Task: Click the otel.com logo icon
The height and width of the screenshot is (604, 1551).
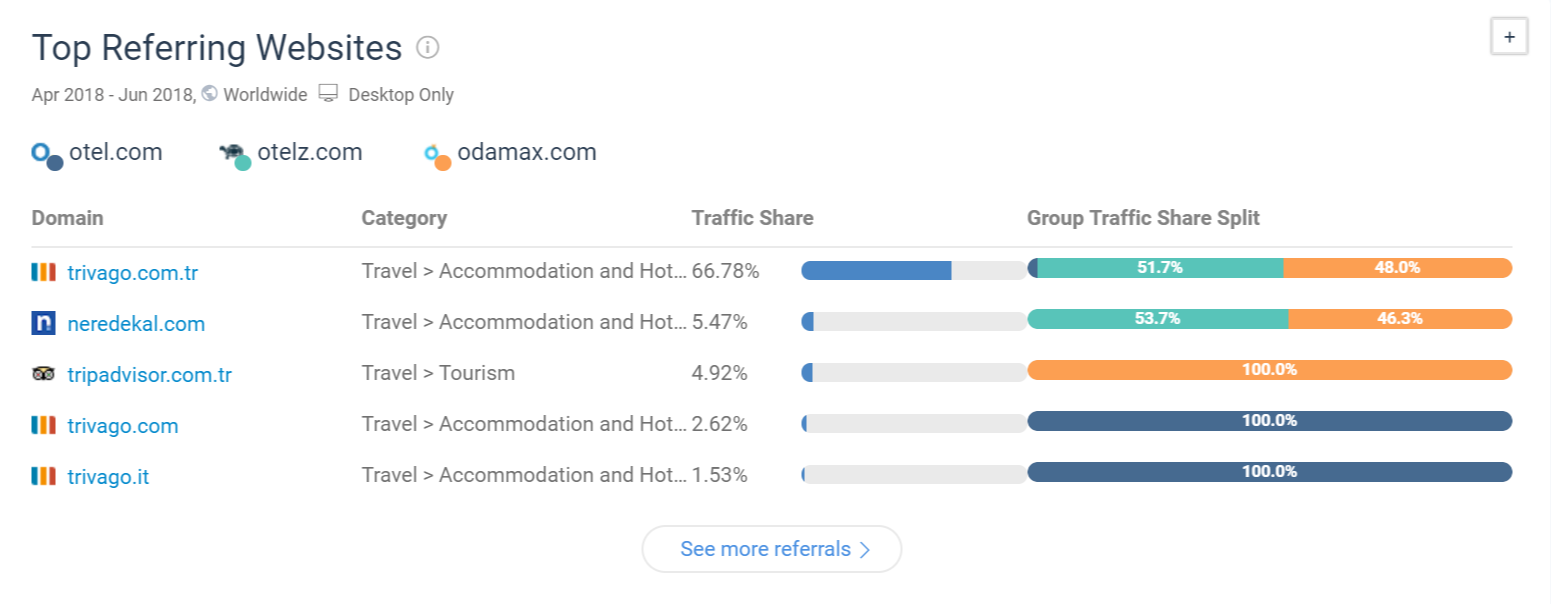Action: 46,155
